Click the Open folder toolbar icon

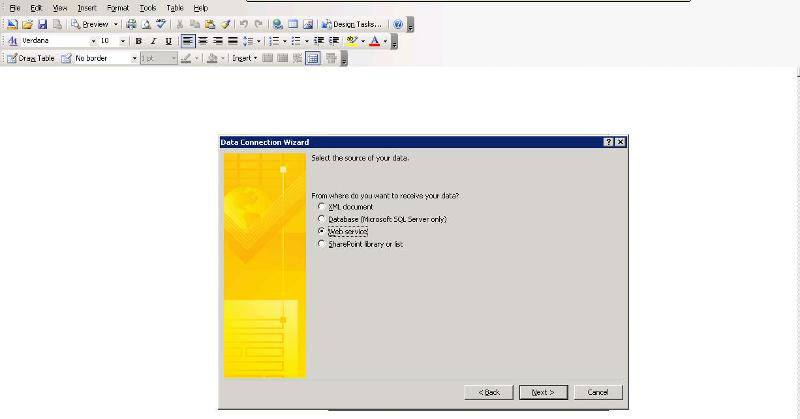click(28, 24)
